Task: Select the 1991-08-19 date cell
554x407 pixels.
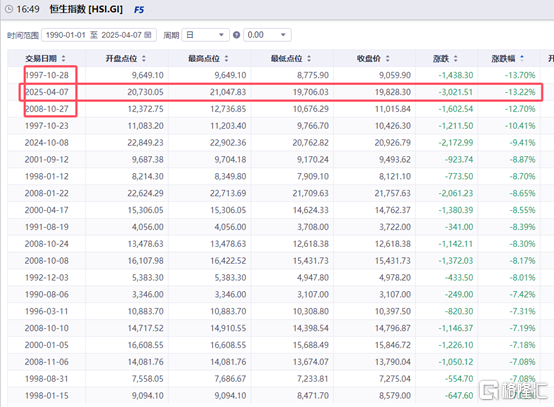Action: tap(47, 227)
